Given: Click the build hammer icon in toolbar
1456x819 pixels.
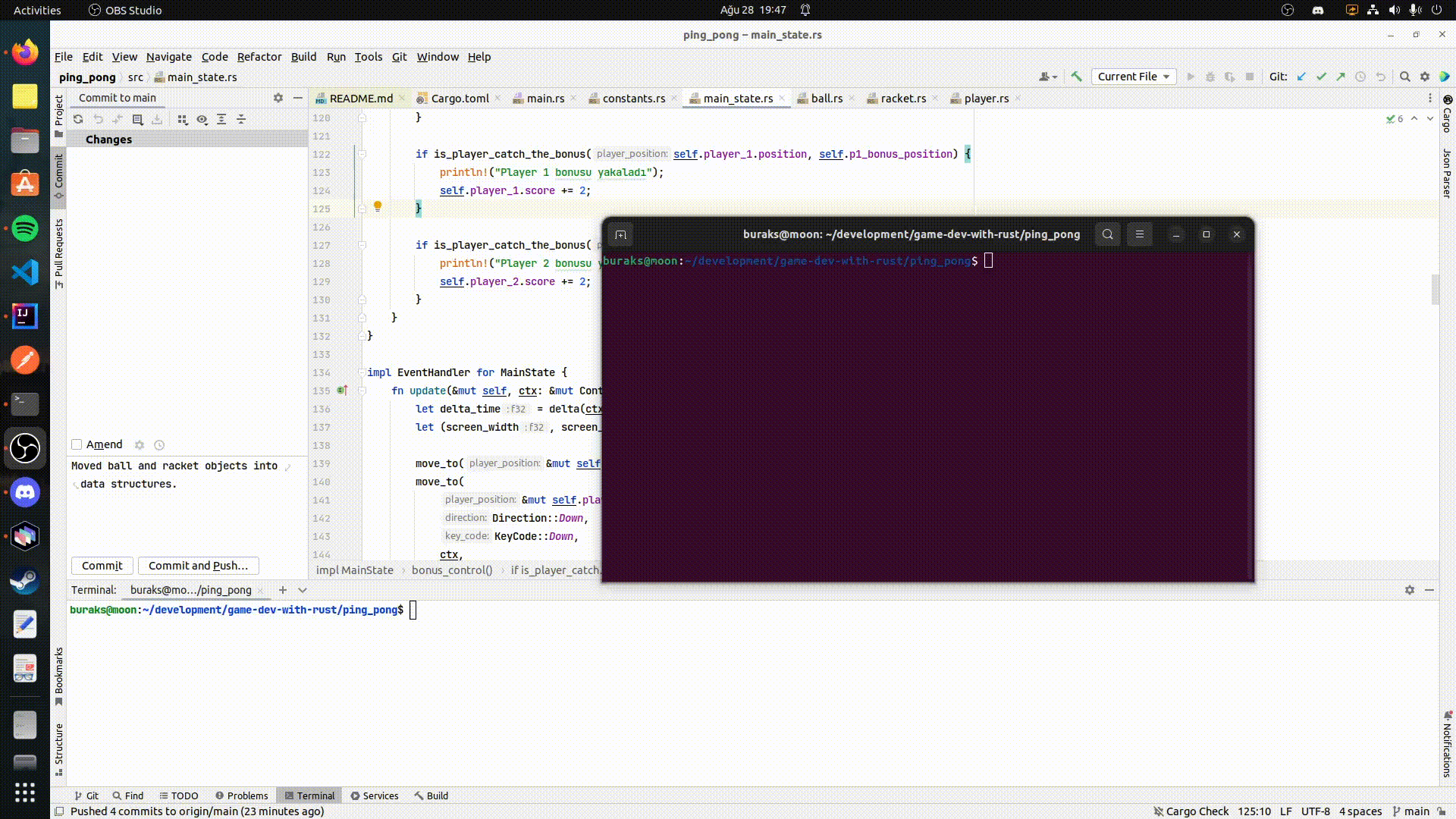Looking at the screenshot, I should (x=1076, y=77).
